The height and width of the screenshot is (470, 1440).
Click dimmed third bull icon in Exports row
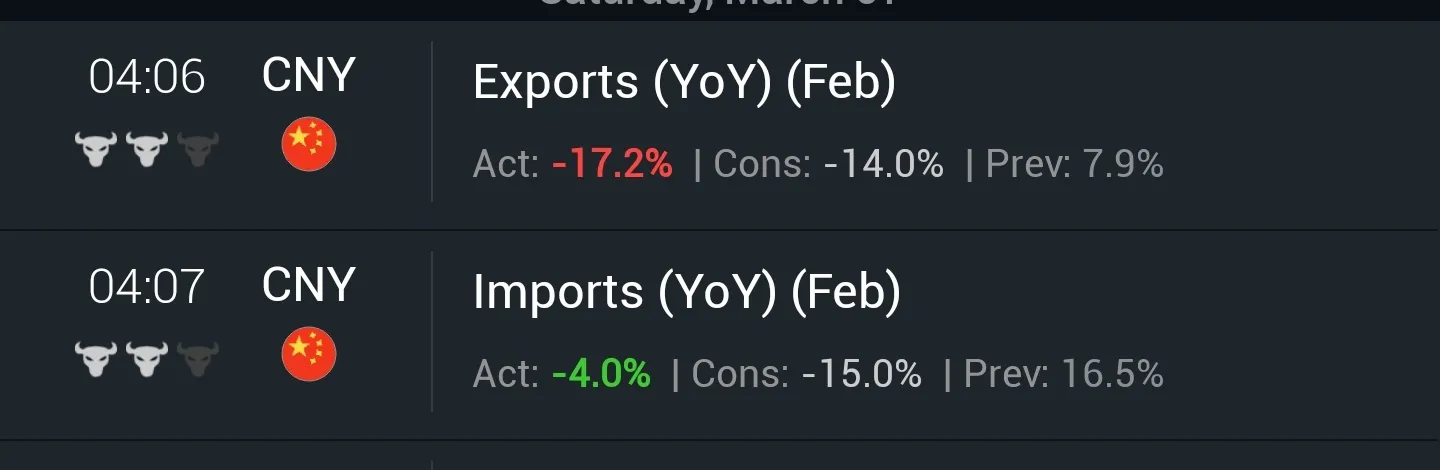coord(198,150)
